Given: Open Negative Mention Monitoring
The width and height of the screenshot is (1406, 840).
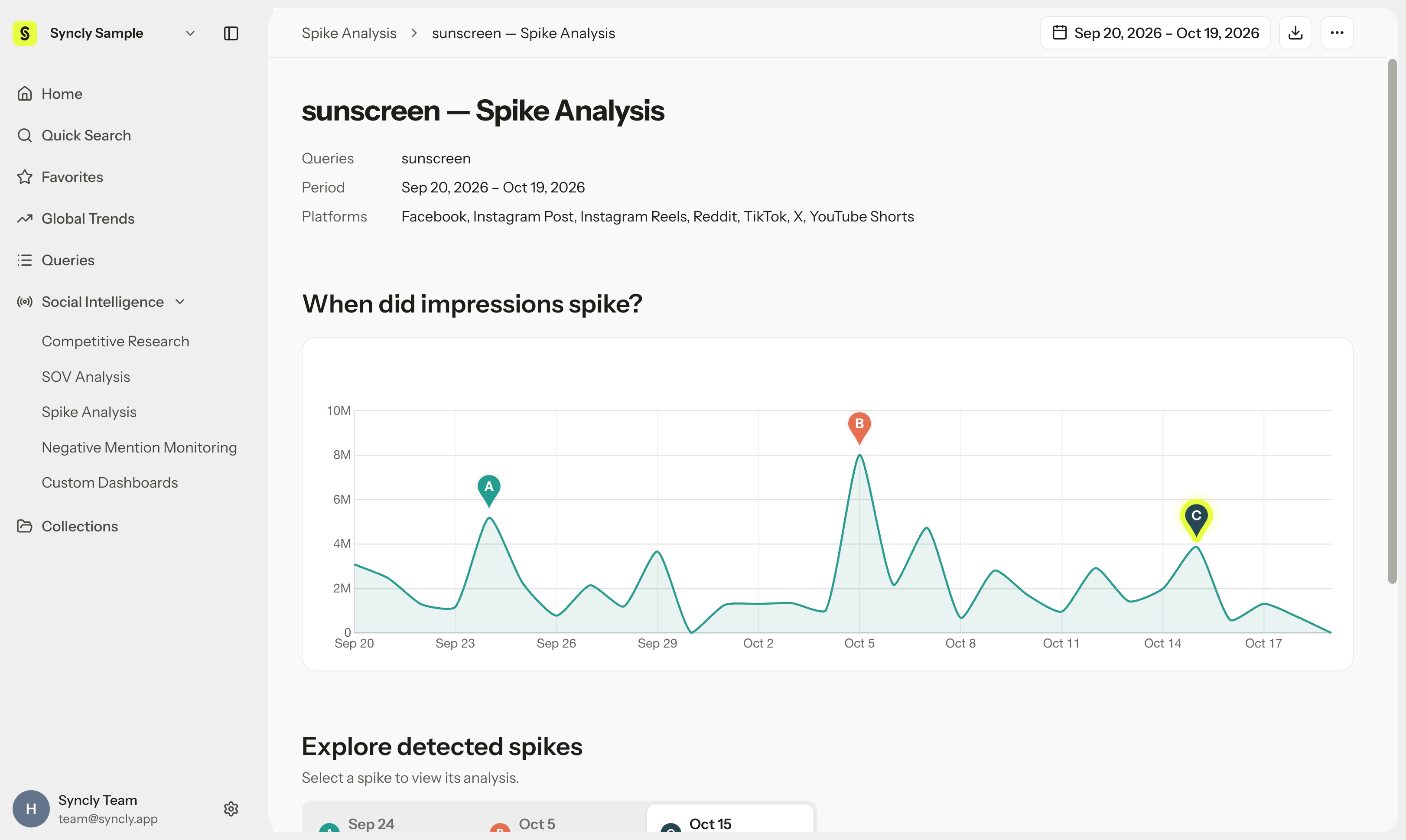Looking at the screenshot, I should coord(139,448).
